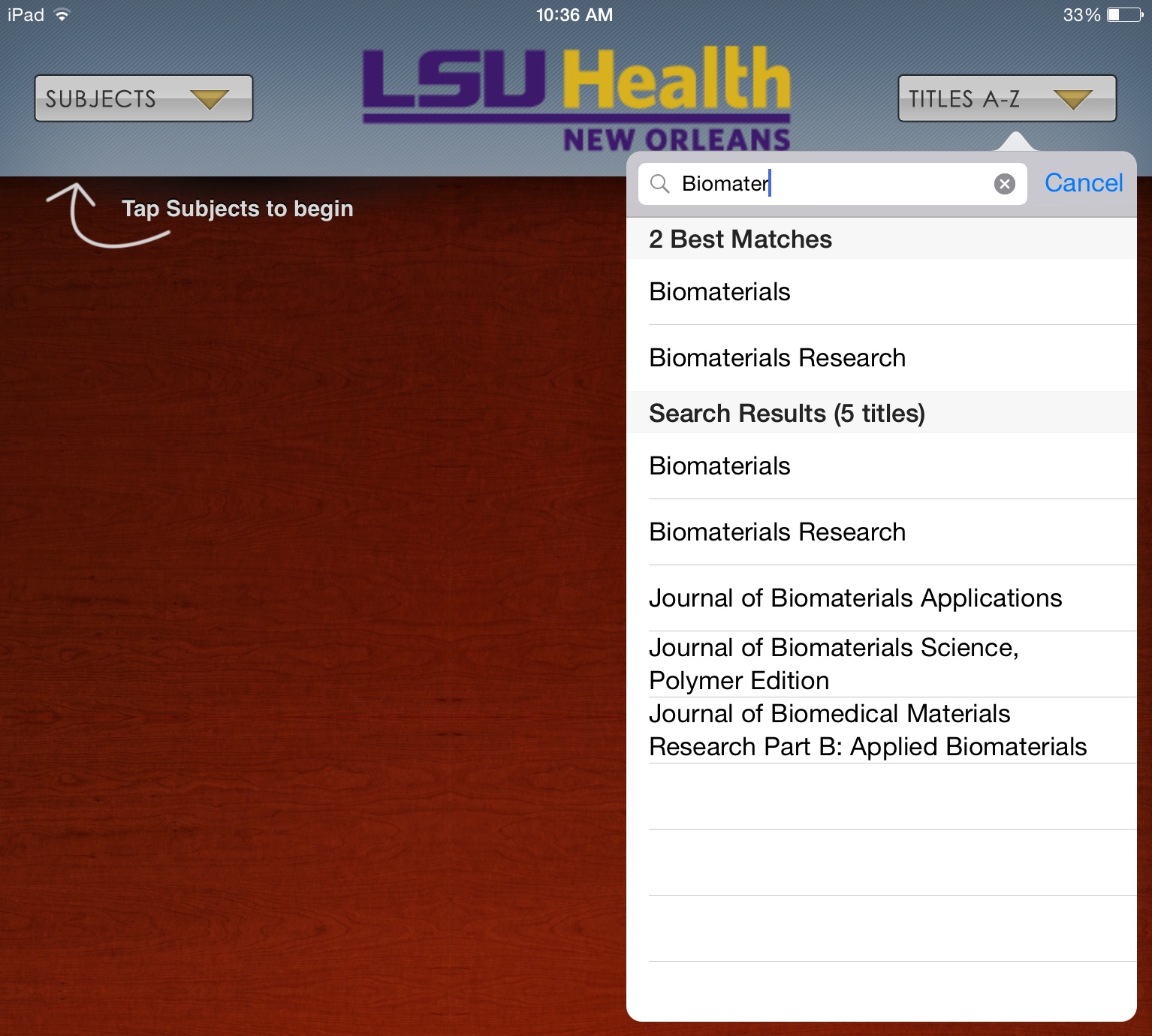Open the SUBJECTS dropdown
Screen dimensions: 1152x1036
click(x=143, y=98)
